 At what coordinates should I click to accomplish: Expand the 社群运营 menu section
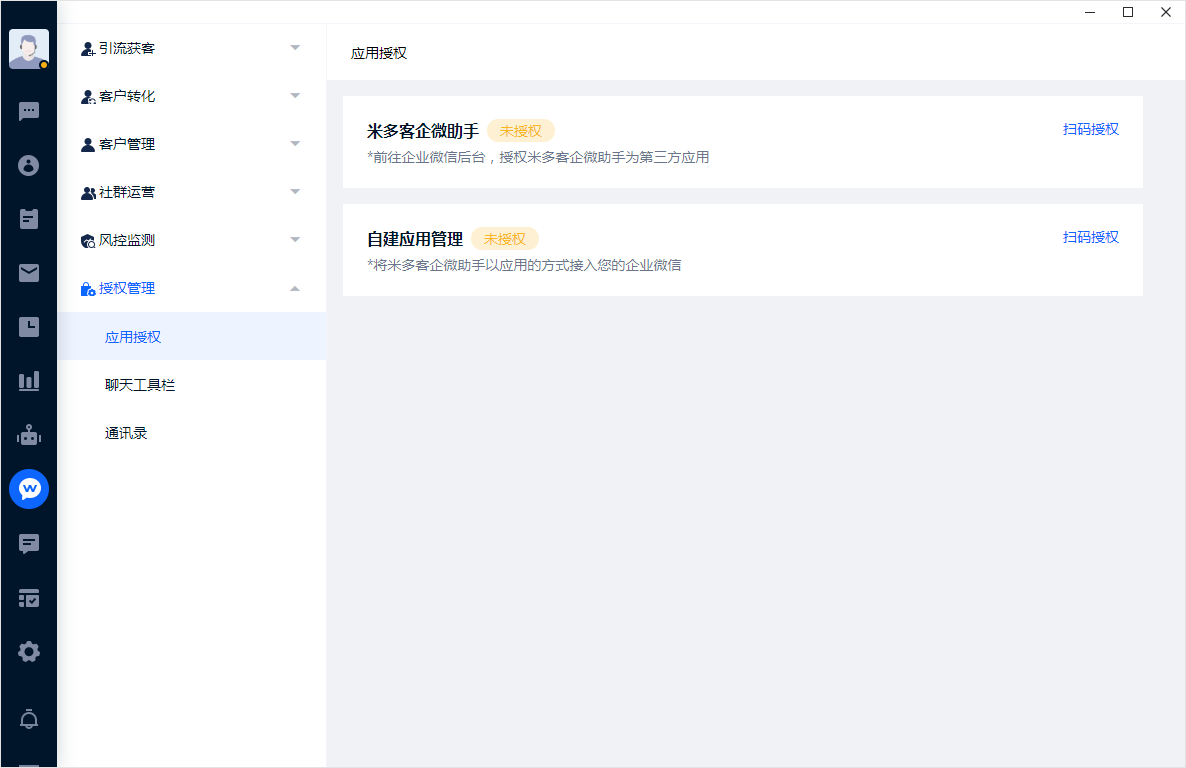pos(190,192)
